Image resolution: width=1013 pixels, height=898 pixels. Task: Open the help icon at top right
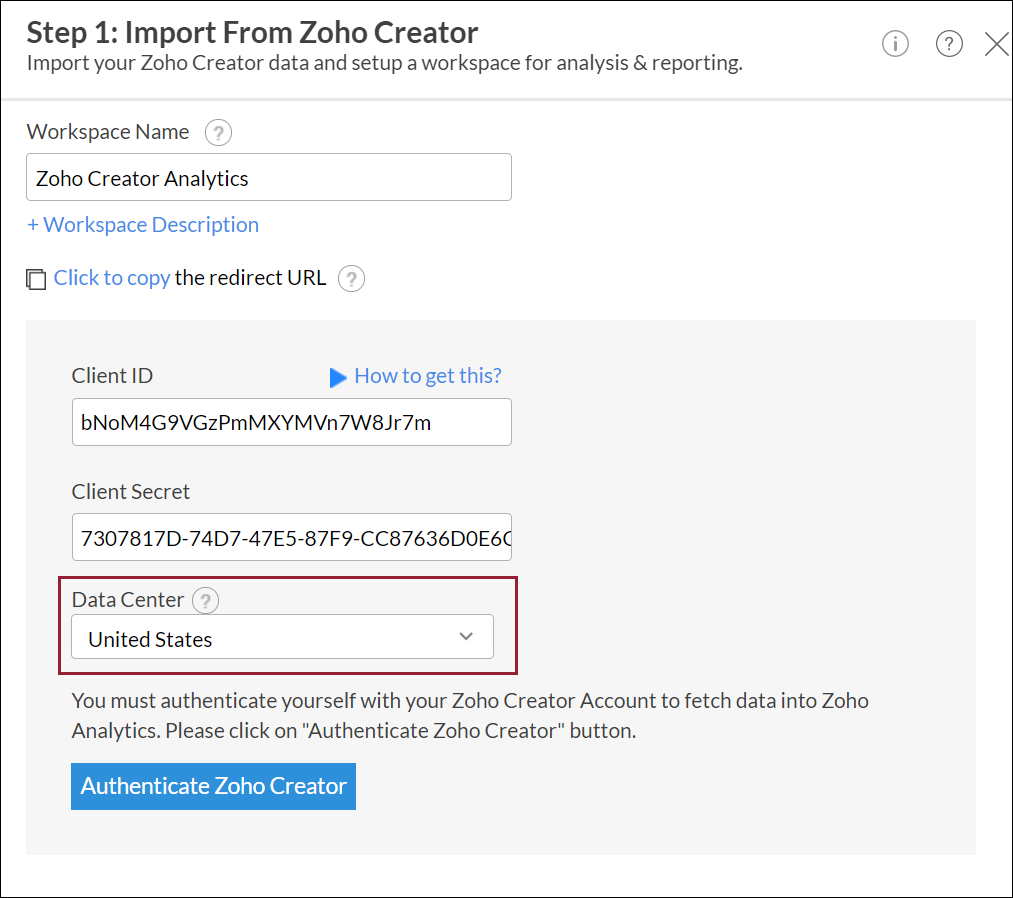coord(949,43)
